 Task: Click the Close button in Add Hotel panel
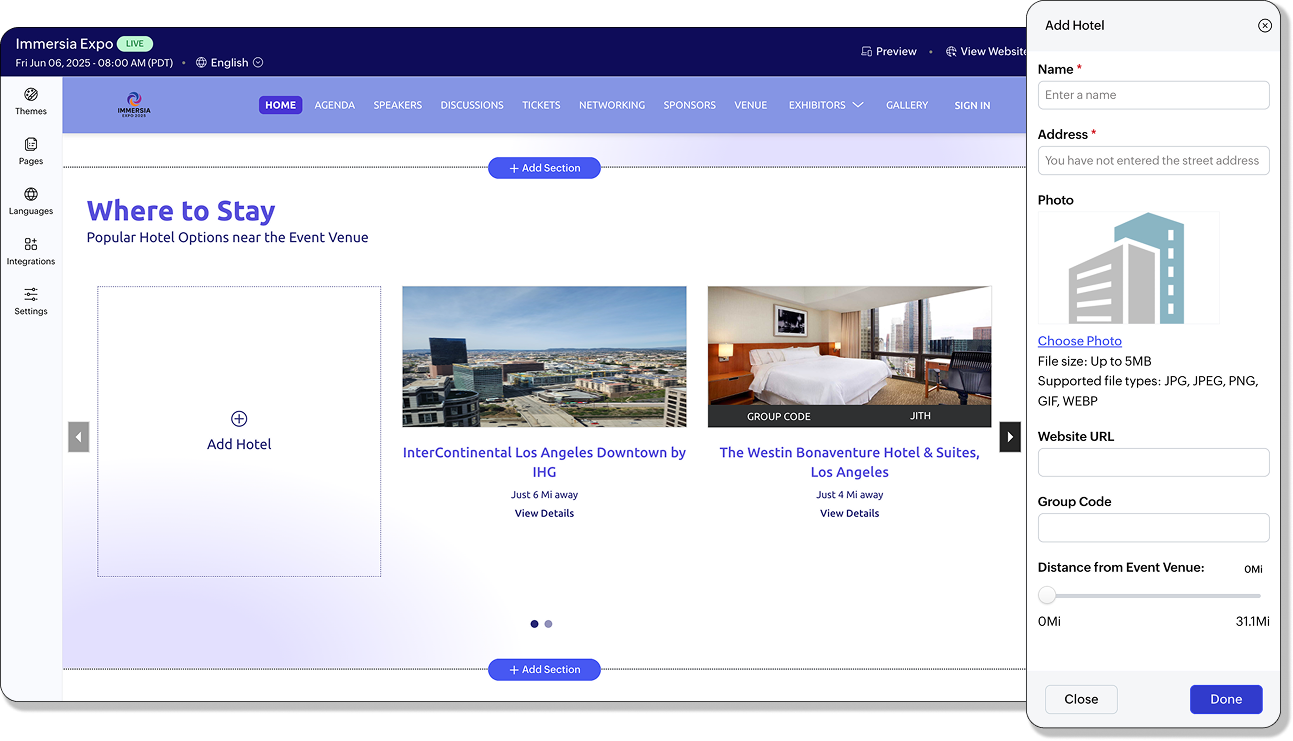1081,700
